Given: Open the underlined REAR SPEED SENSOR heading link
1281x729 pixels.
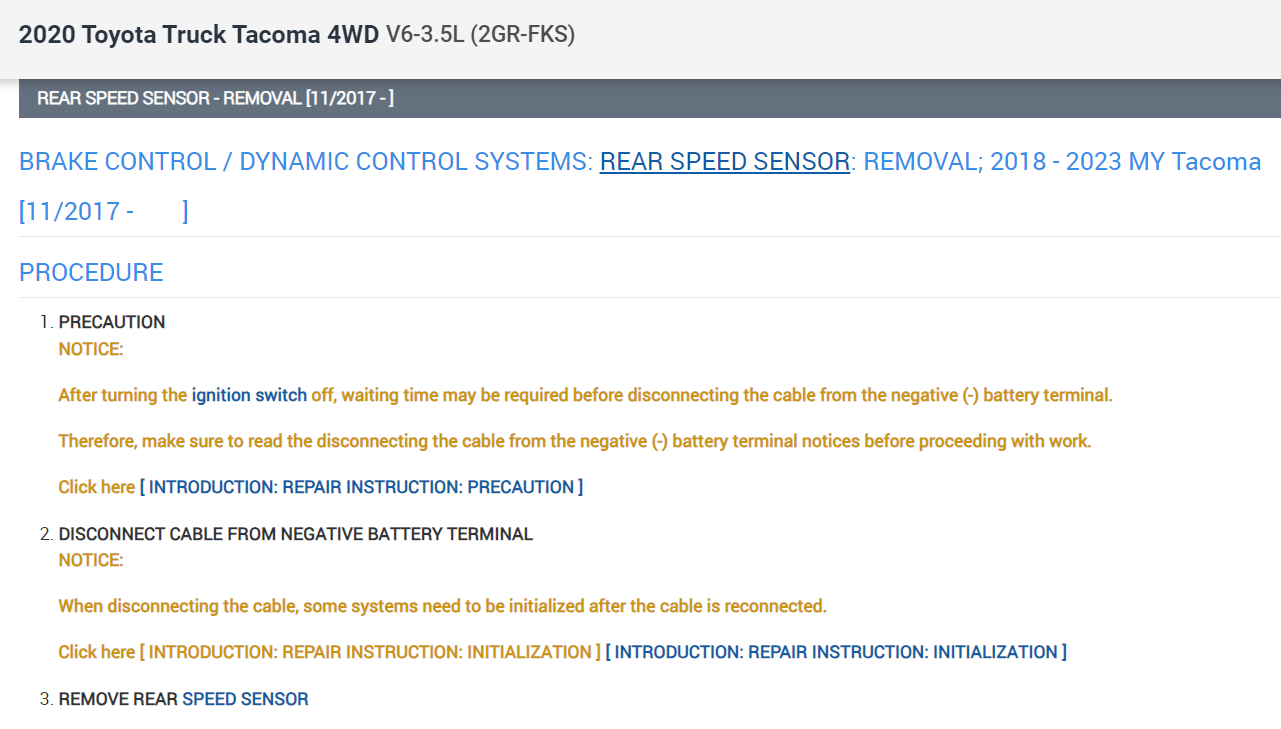Looking at the screenshot, I should 724,162.
